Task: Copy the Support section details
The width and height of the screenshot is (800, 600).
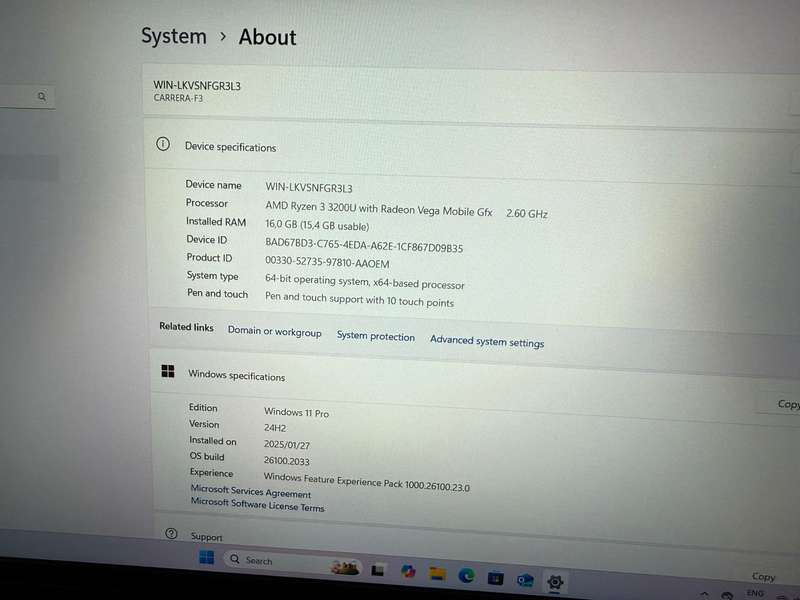Action: (764, 577)
